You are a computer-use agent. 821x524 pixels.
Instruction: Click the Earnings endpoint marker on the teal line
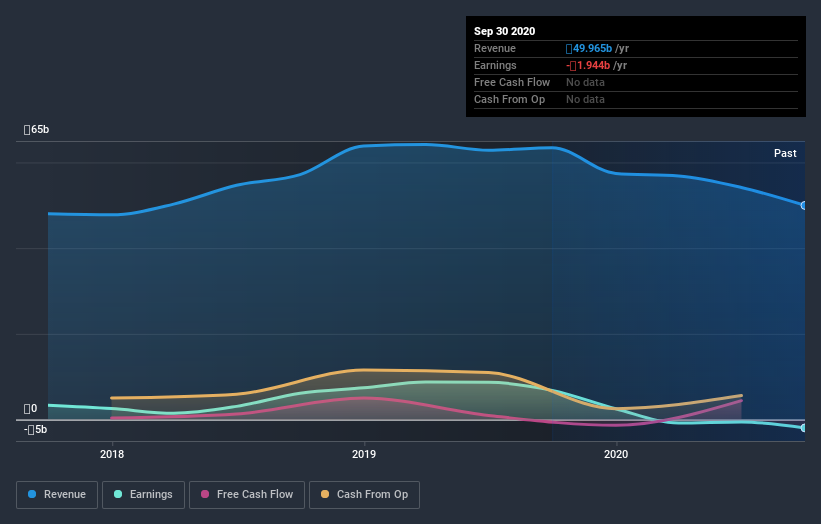click(x=804, y=428)
